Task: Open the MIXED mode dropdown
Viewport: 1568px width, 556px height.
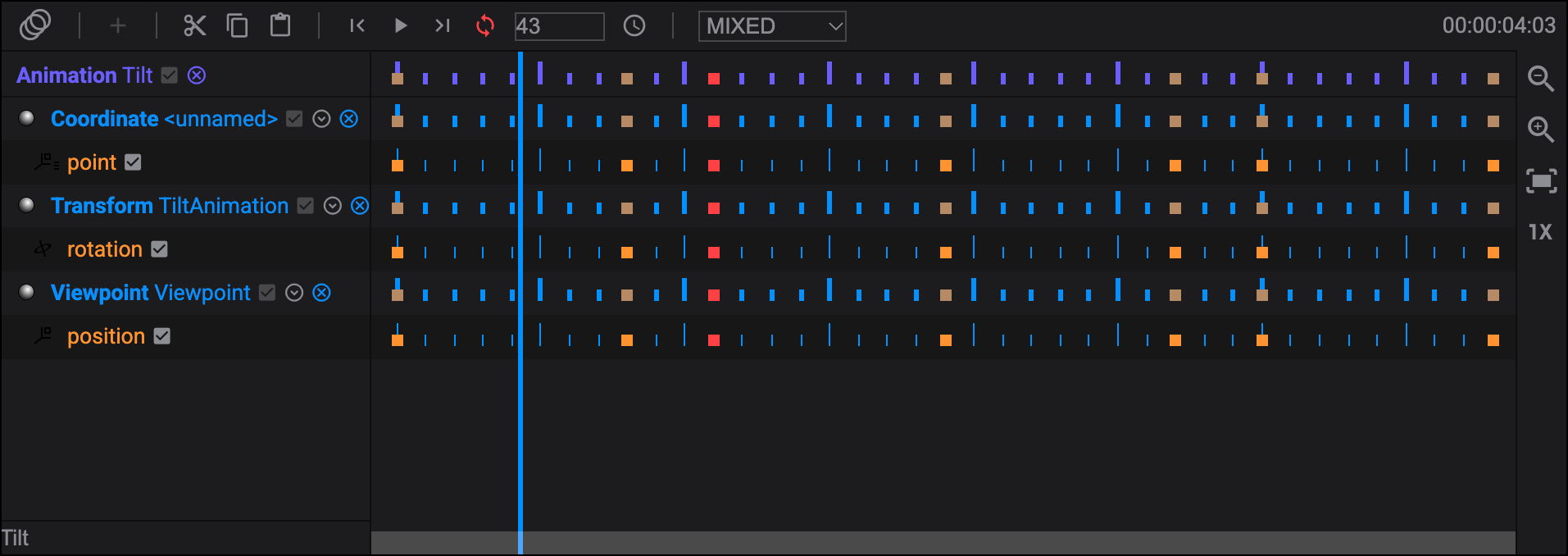Action: coord(771,26)
